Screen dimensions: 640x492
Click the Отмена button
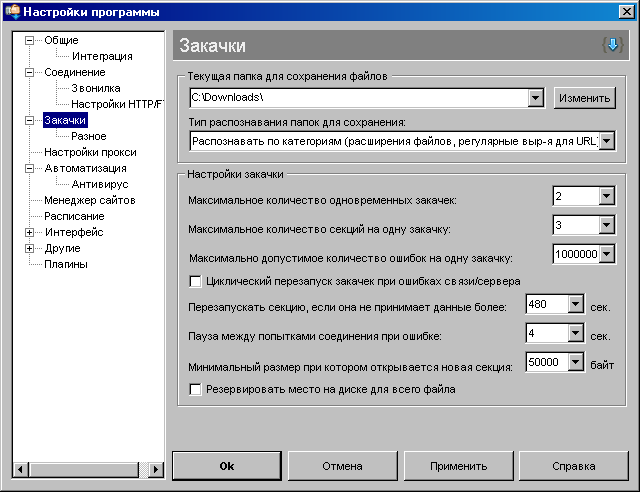tap(342, 466)
